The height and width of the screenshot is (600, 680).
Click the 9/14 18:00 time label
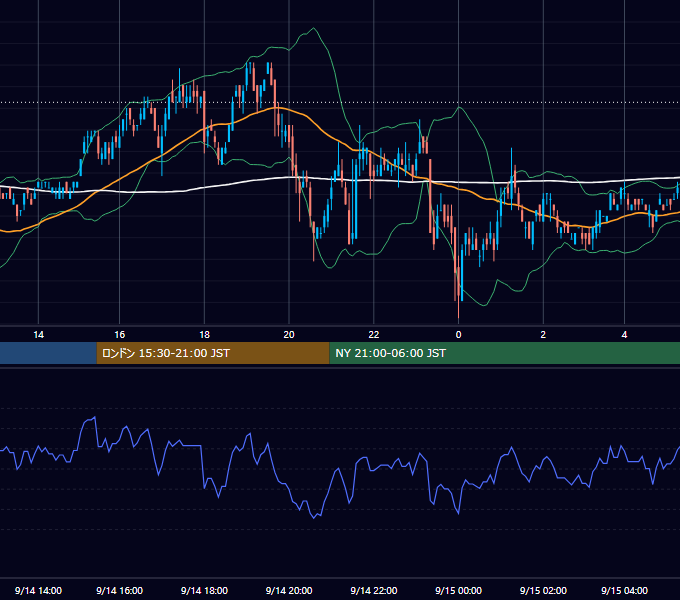[204, 590]
